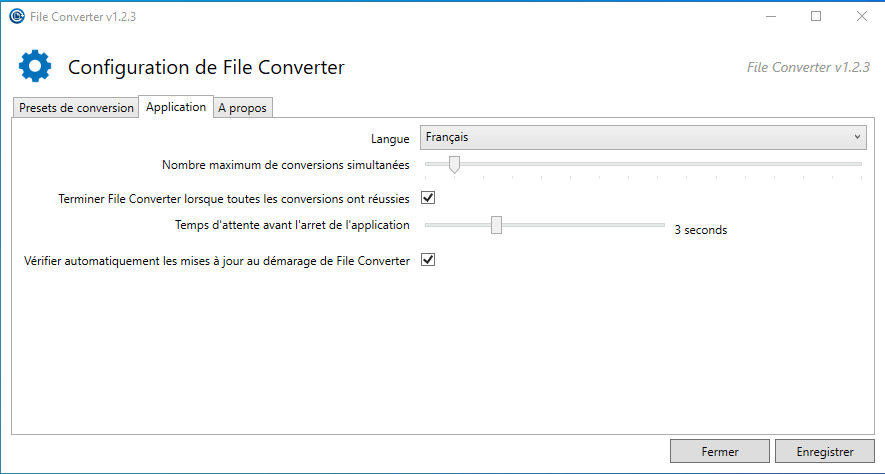Click the right end of the simultaneous conversions track

(x=858, y=163)
